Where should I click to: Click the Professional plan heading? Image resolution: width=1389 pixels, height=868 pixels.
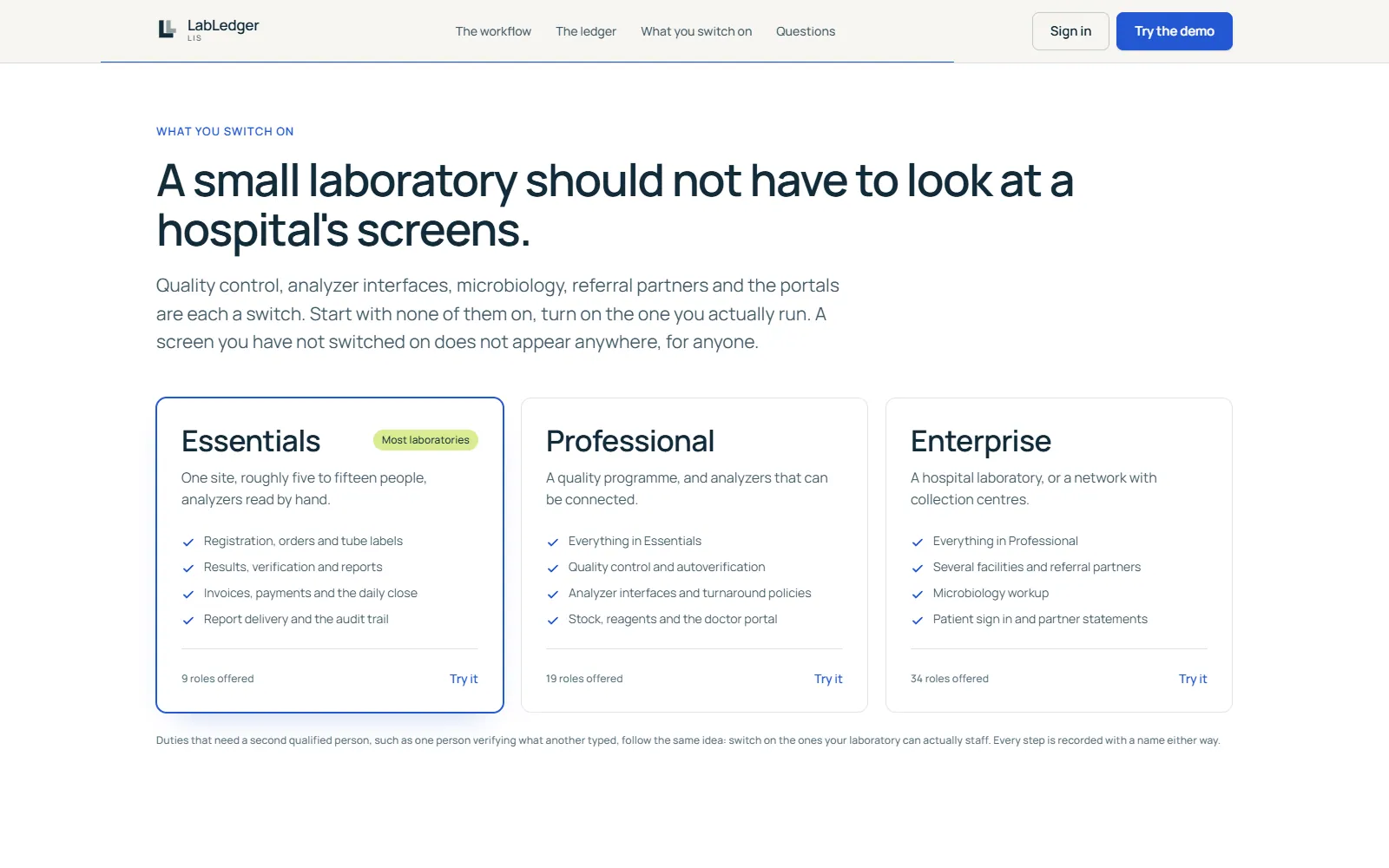630,441
